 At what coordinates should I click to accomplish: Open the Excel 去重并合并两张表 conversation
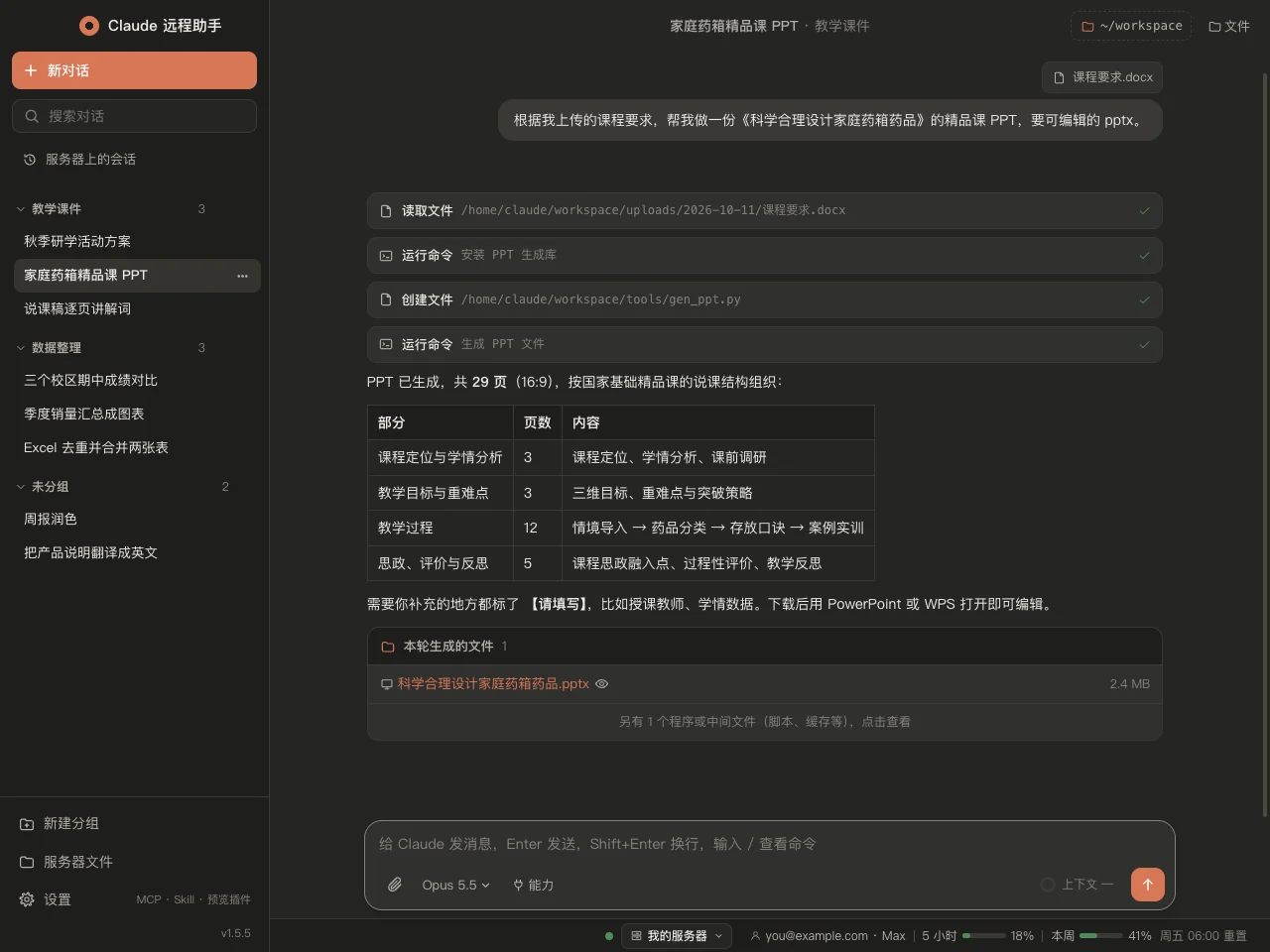click(137, 448)
